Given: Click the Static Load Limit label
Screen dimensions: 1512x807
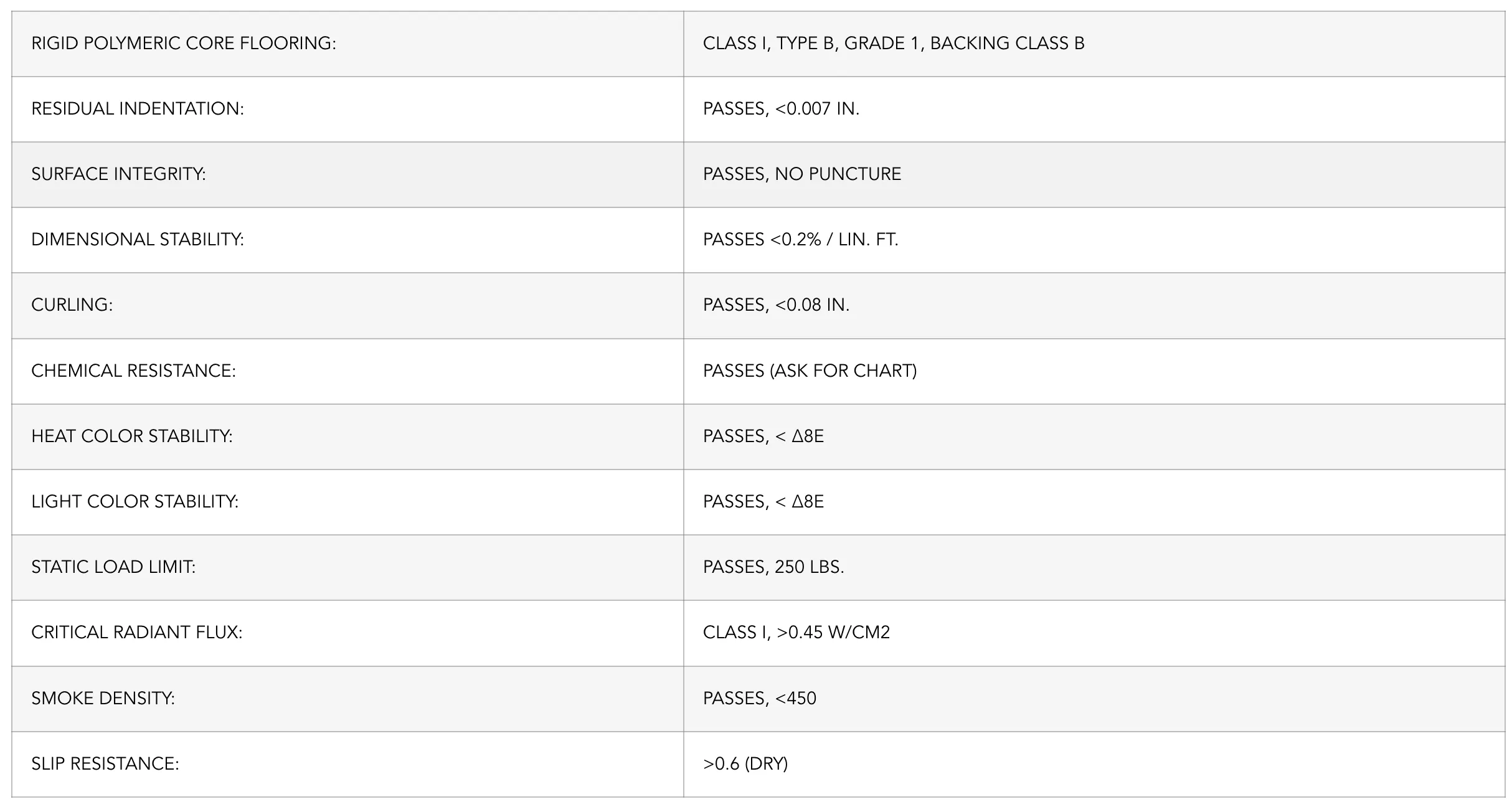Looking at the screenshot, I should pyautogui.click(x=113, y=567).
